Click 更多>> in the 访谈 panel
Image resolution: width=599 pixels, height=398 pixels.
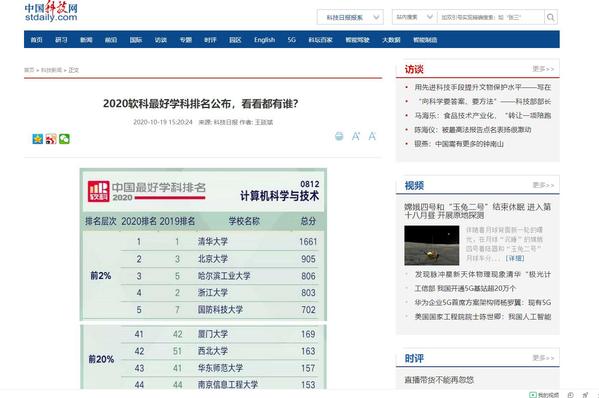tap(543, 69)
